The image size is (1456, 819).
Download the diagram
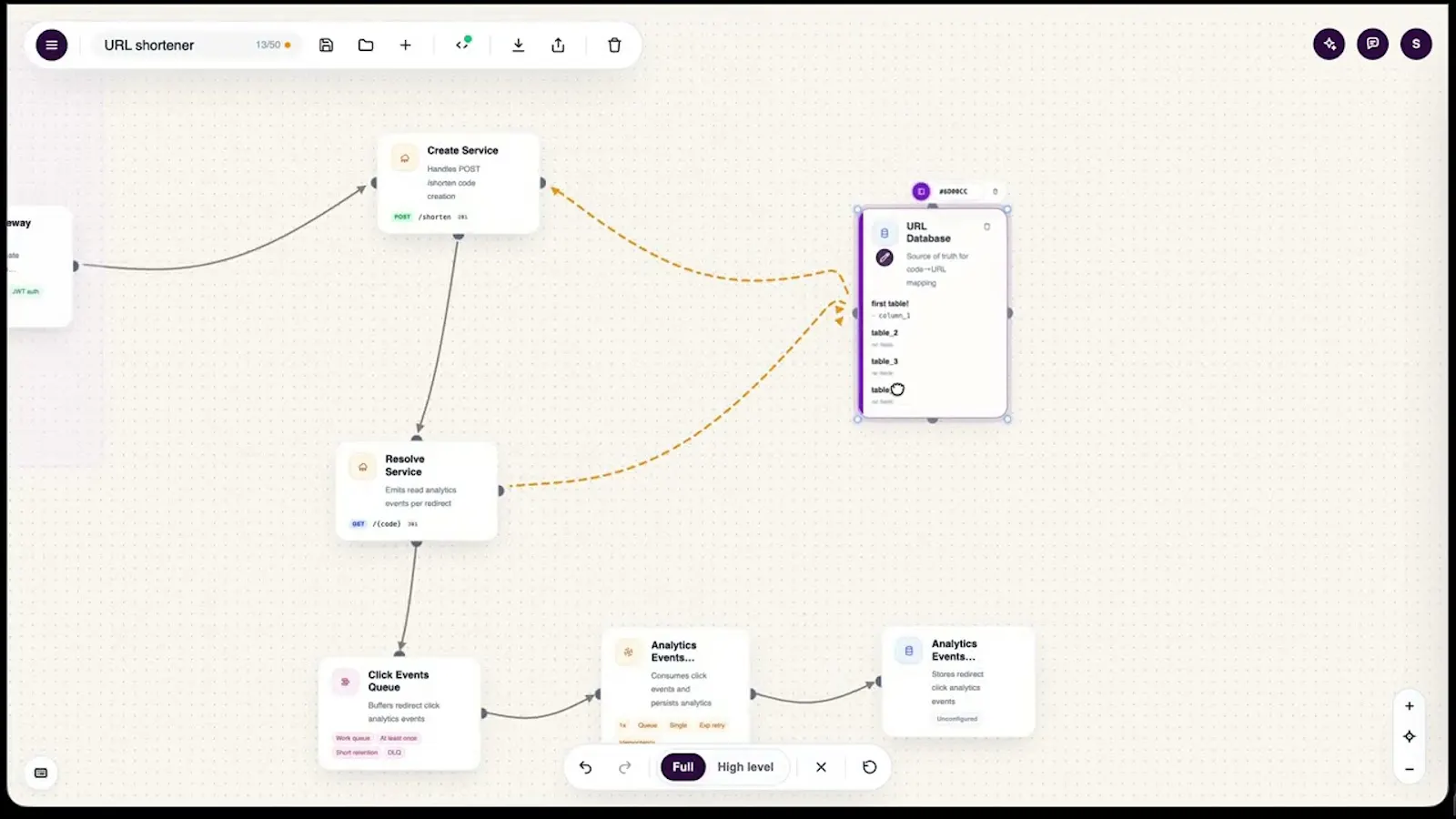518,45
